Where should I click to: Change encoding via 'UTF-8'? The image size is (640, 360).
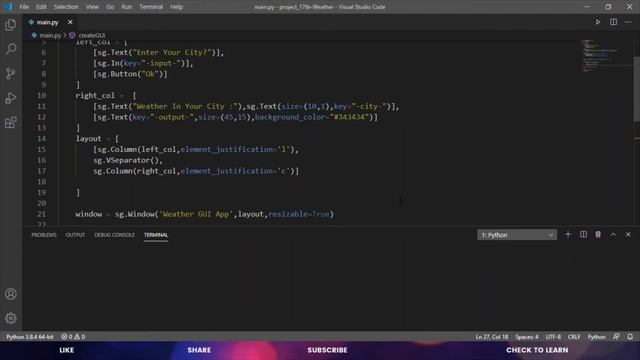click(x=553, y=337)
